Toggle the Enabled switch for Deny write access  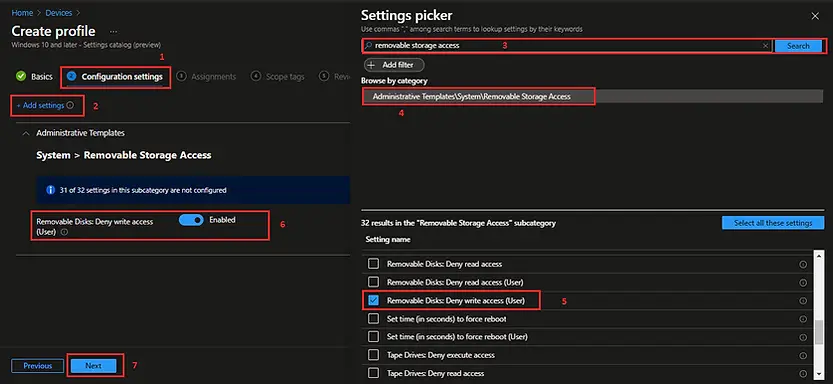[191, 220]
